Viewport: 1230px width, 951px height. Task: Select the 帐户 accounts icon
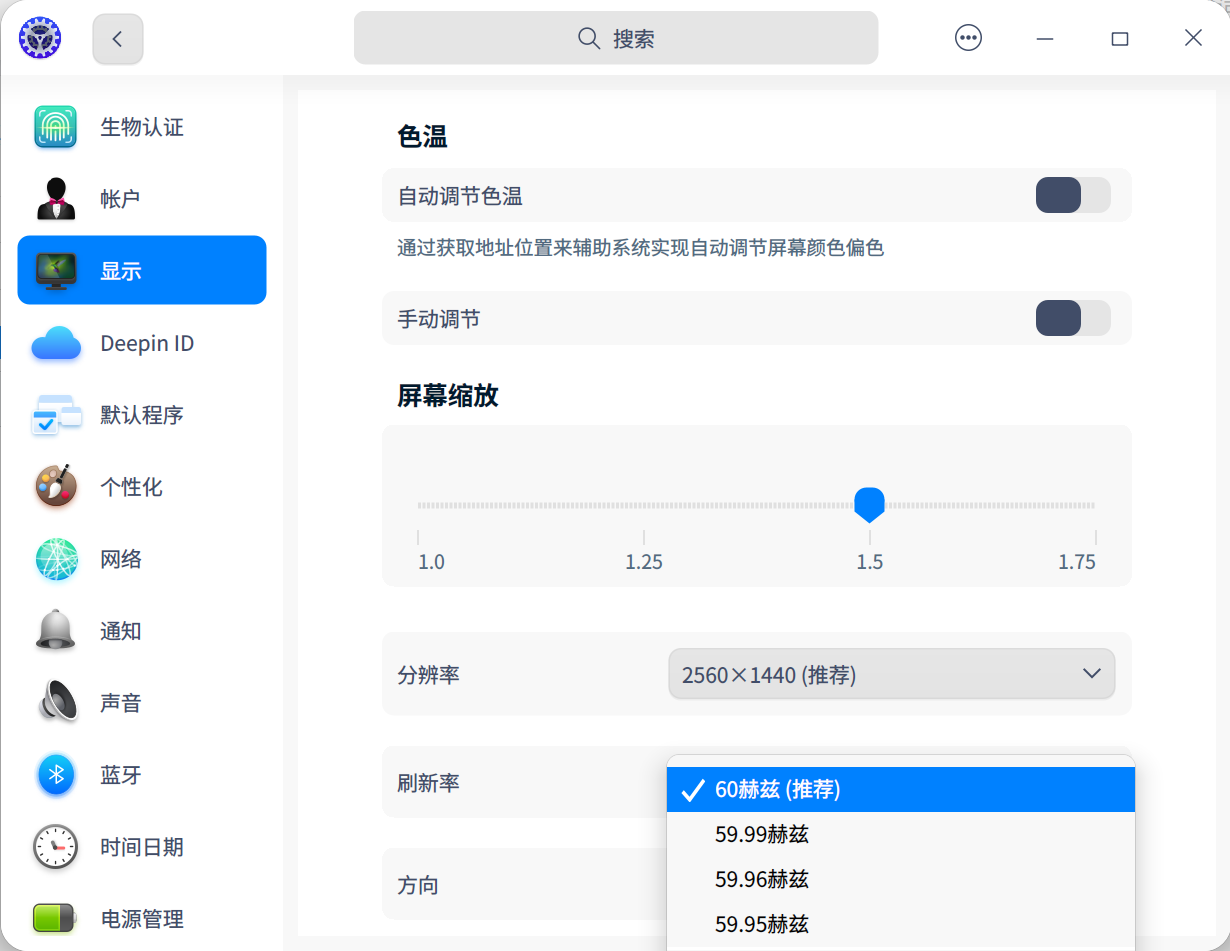(55, 198)
